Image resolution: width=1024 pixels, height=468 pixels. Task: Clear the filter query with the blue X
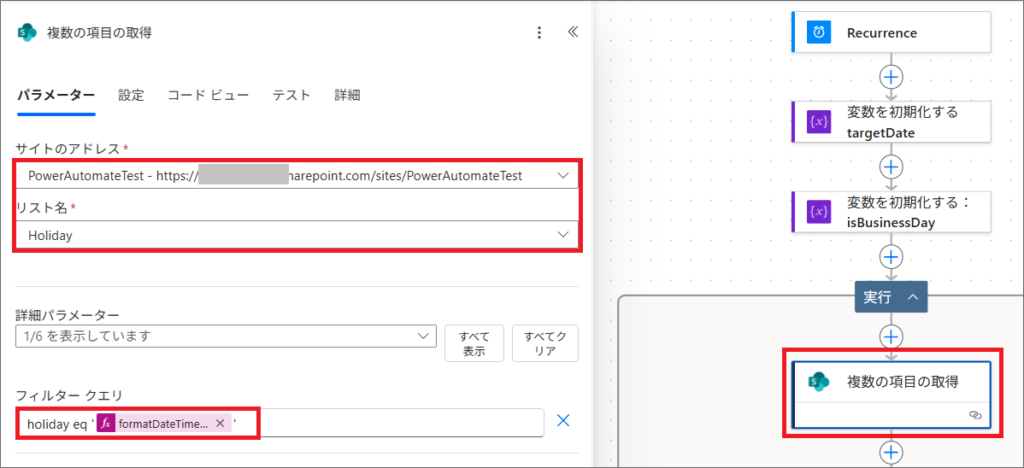coord(563,421)
